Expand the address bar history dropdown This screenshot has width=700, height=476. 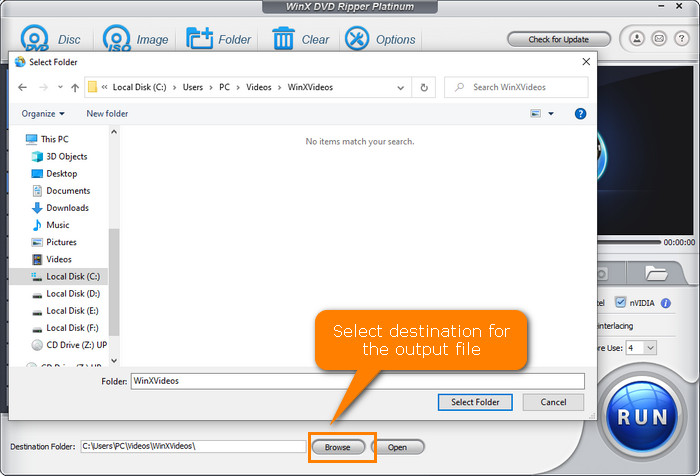click(x=401, y=88)
